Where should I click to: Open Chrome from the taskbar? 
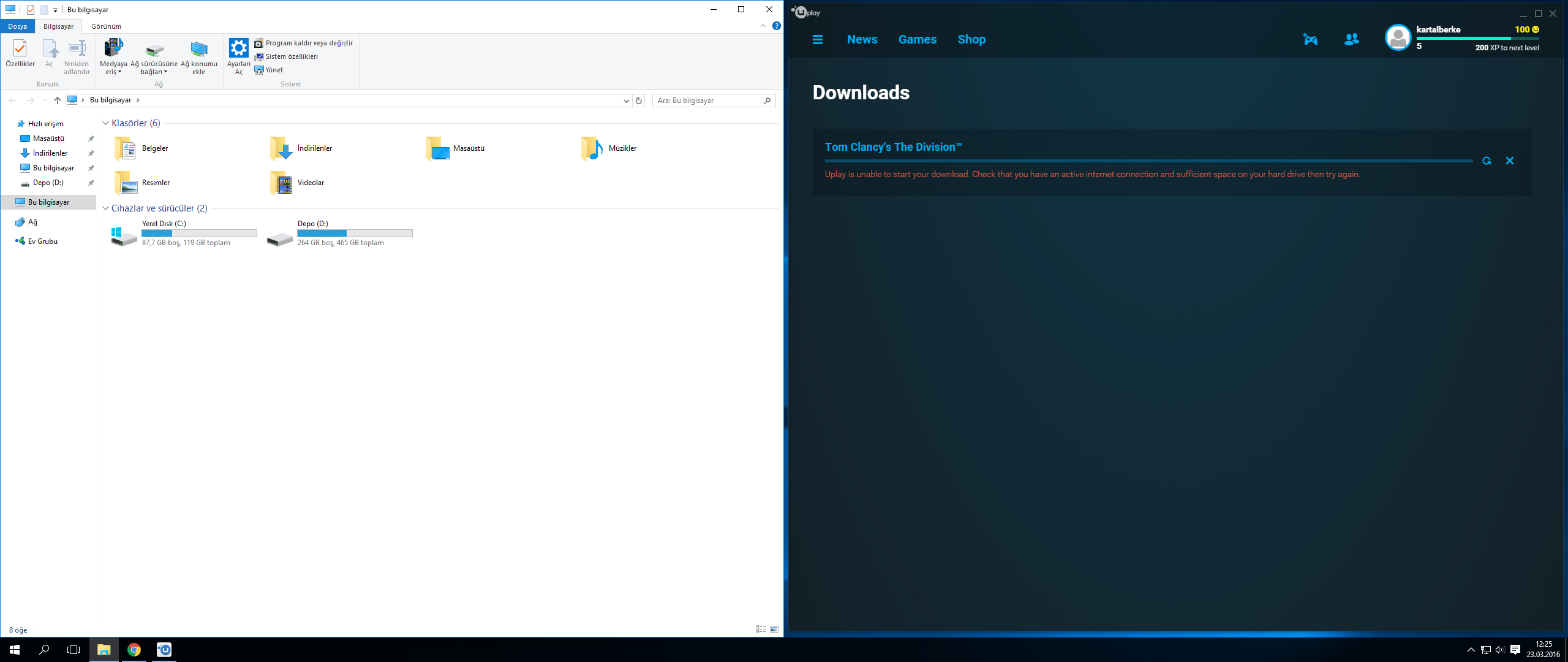click(134, 650)
